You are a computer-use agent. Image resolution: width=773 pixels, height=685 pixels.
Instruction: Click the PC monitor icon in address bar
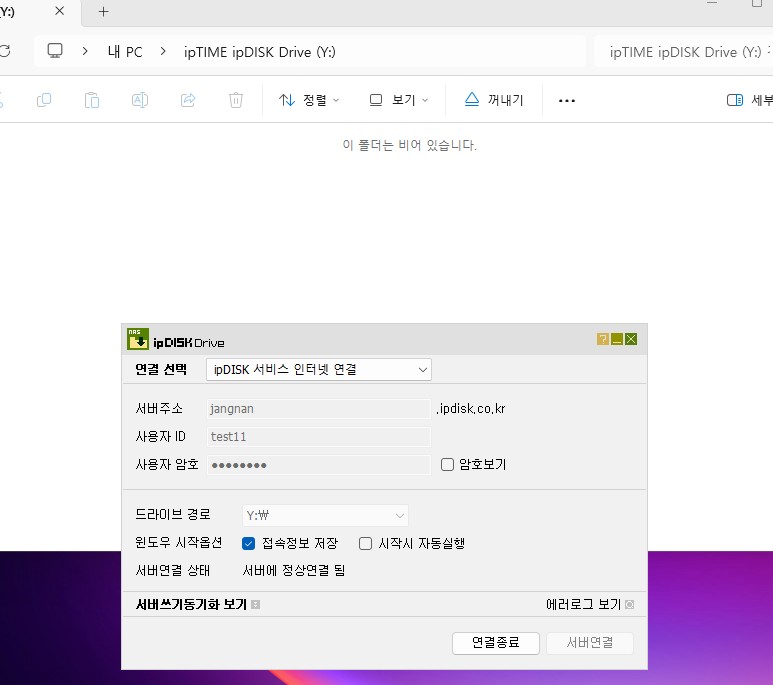55,51
